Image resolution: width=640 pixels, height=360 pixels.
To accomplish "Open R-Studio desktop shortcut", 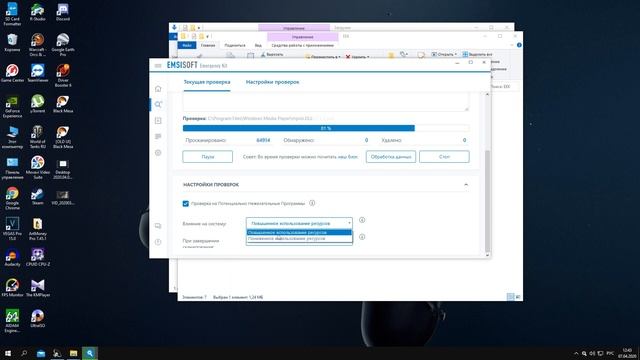I will pyautogui.click(x=38, y=11).
